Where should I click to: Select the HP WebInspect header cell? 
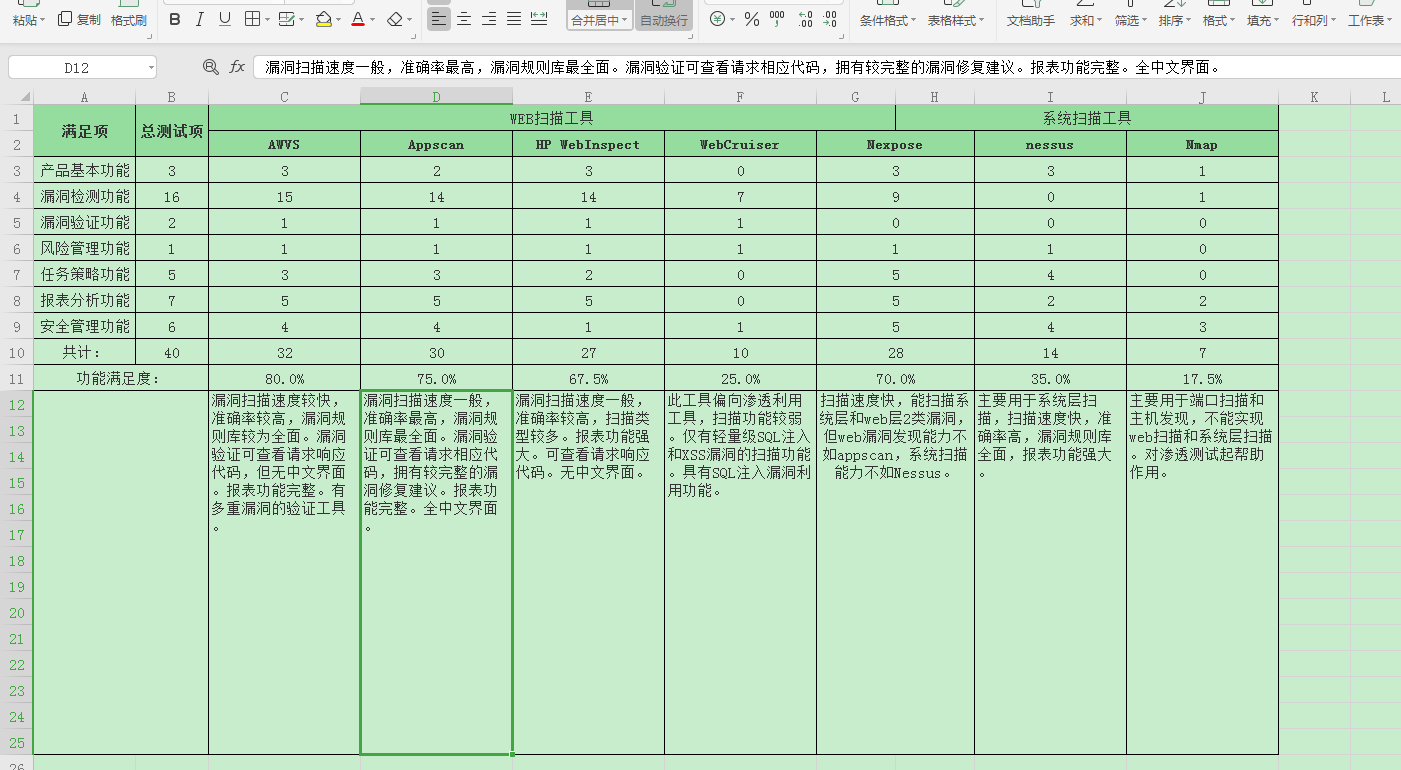(588, 144)
